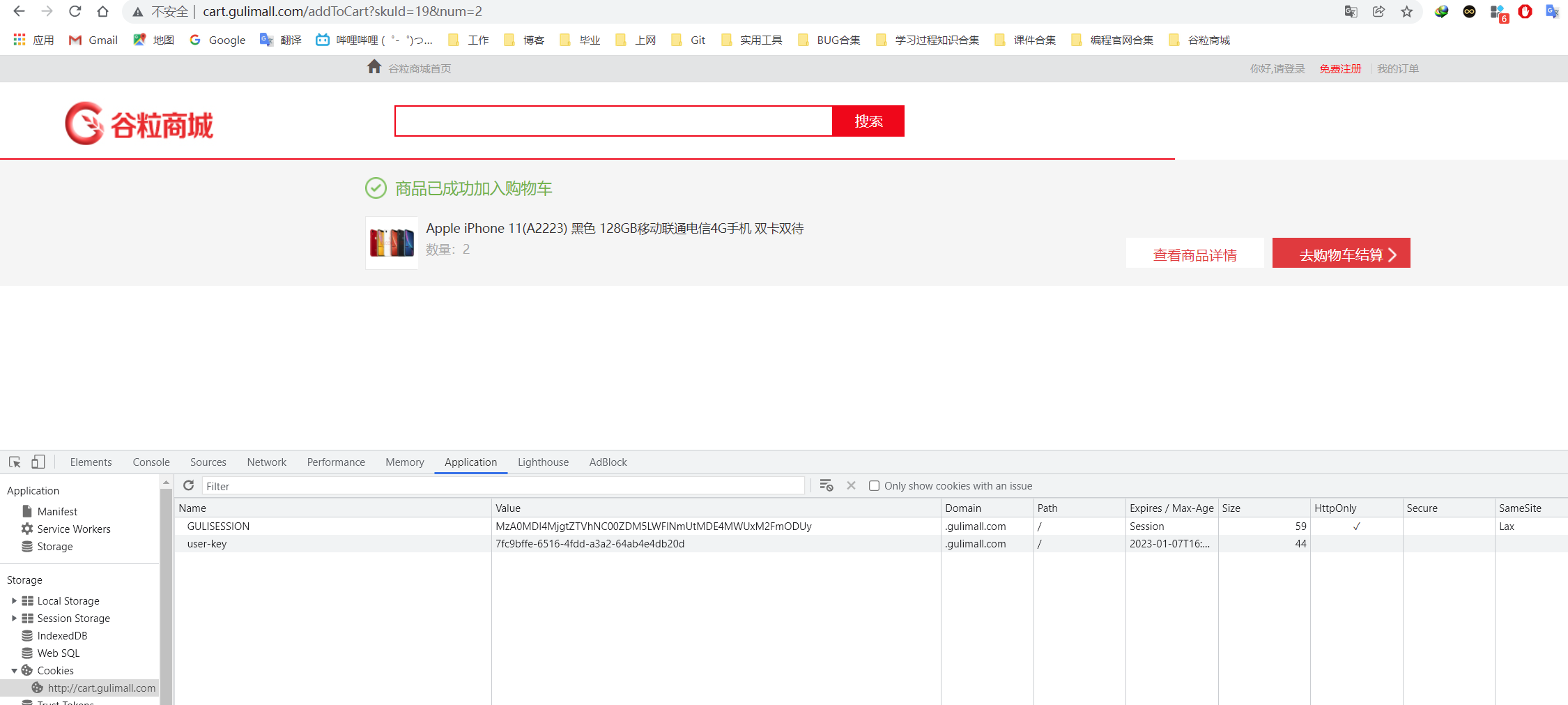
Task: Reload the page with the refresh icon
Action: [x=75, y=11]
